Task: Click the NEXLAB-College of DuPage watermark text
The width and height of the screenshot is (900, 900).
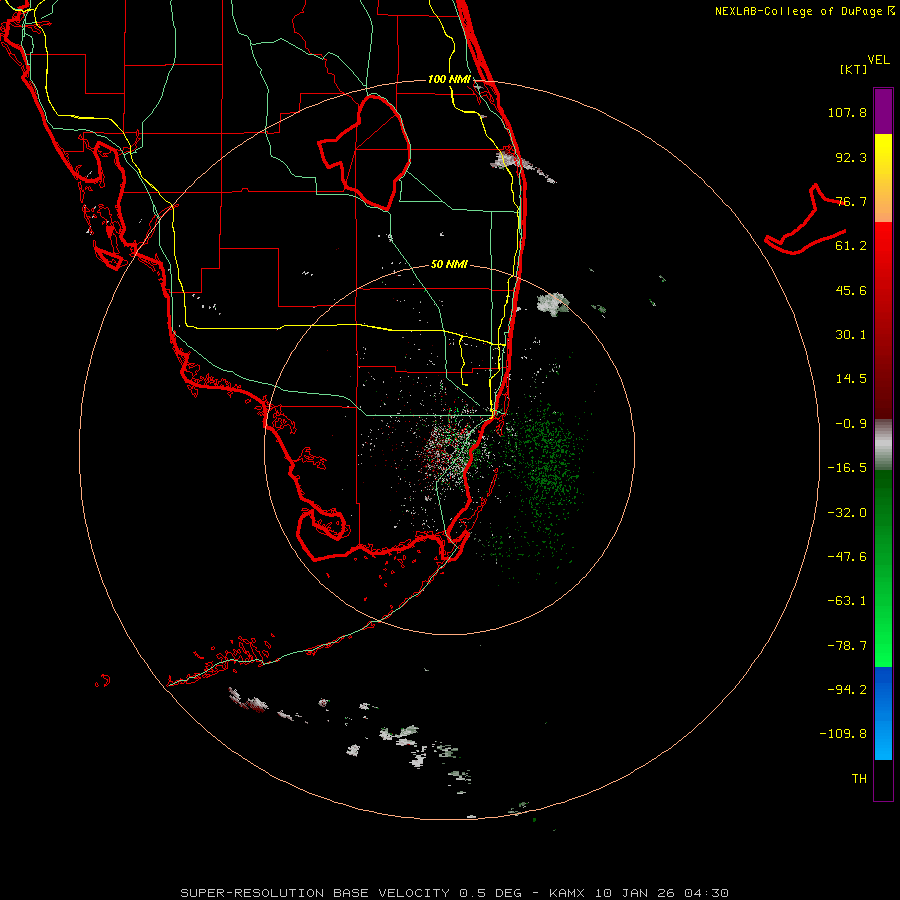Action: coord(805,11)
